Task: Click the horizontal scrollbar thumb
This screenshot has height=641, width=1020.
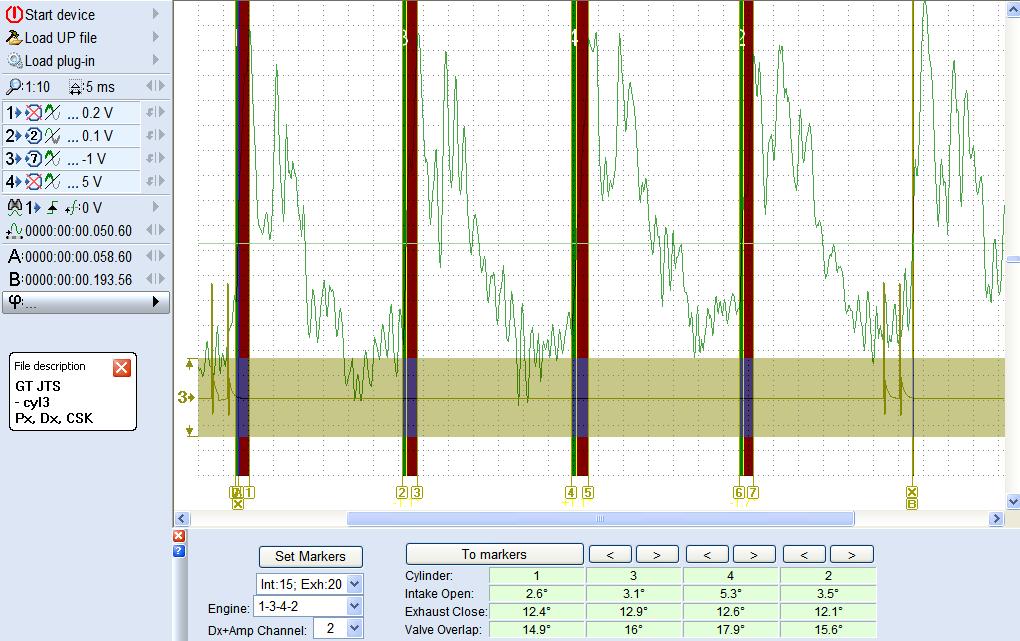Action: [600, 519]
